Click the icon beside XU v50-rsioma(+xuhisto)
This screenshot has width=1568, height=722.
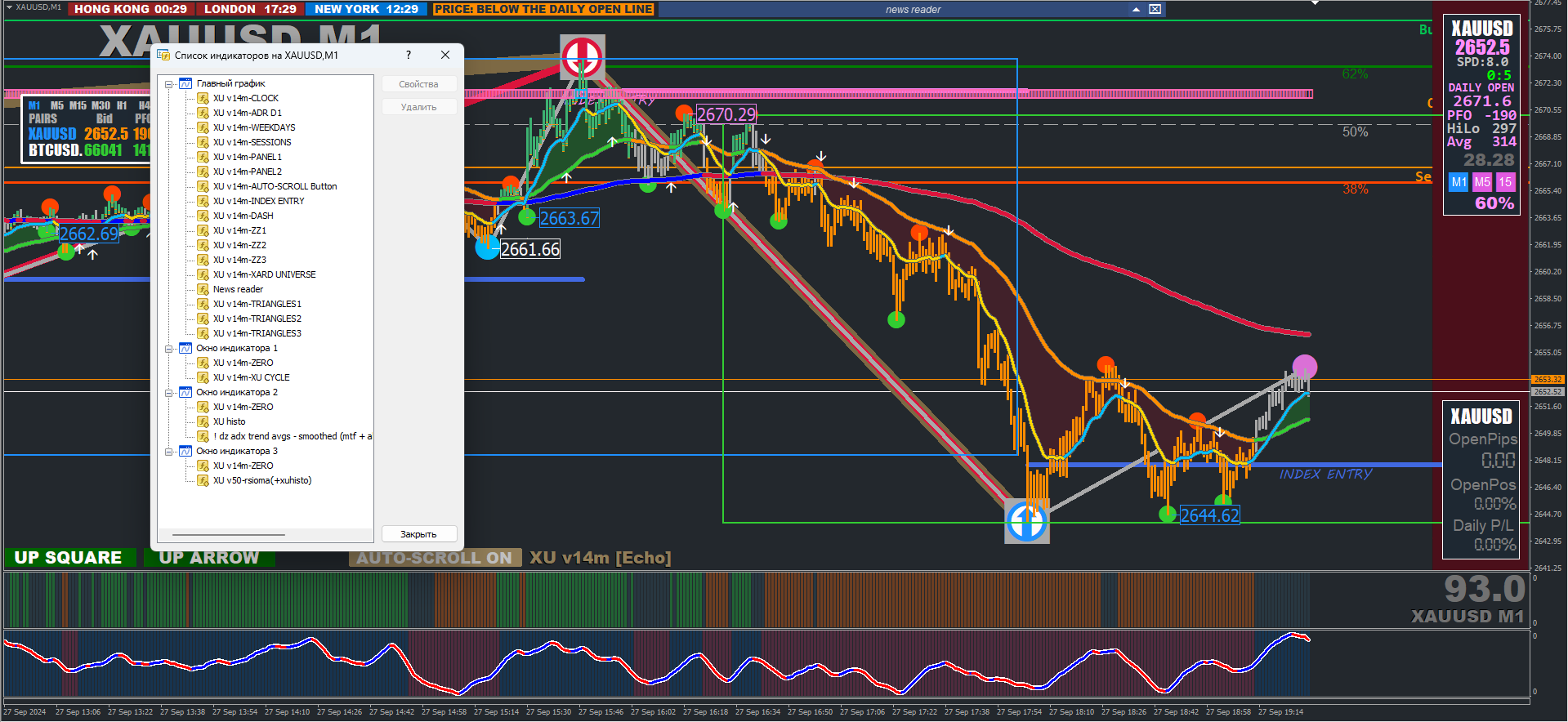(203, 480)
